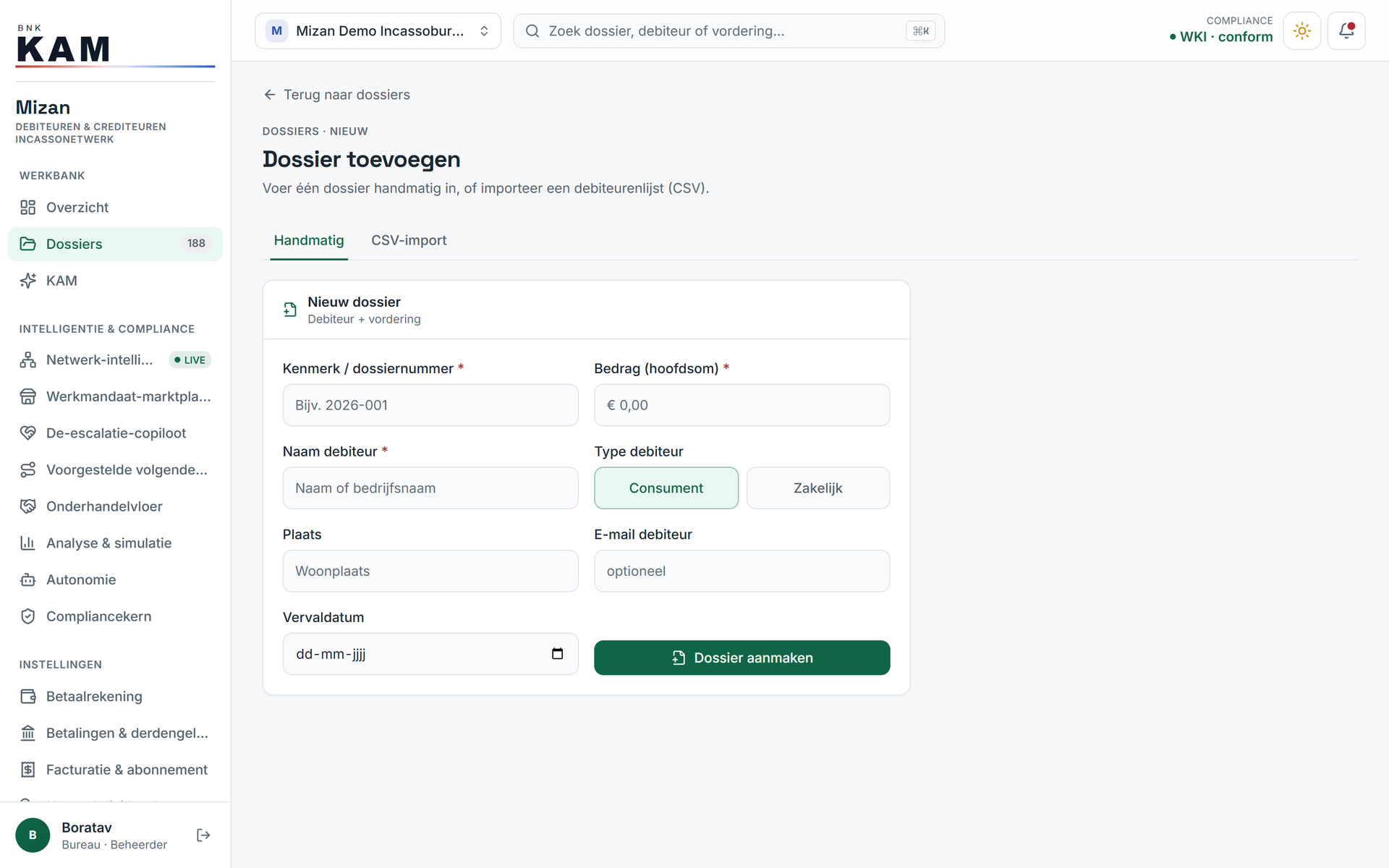1389x868 pixels.
Task: Select Zakelijk debiteur type
Action: (818, 488)
